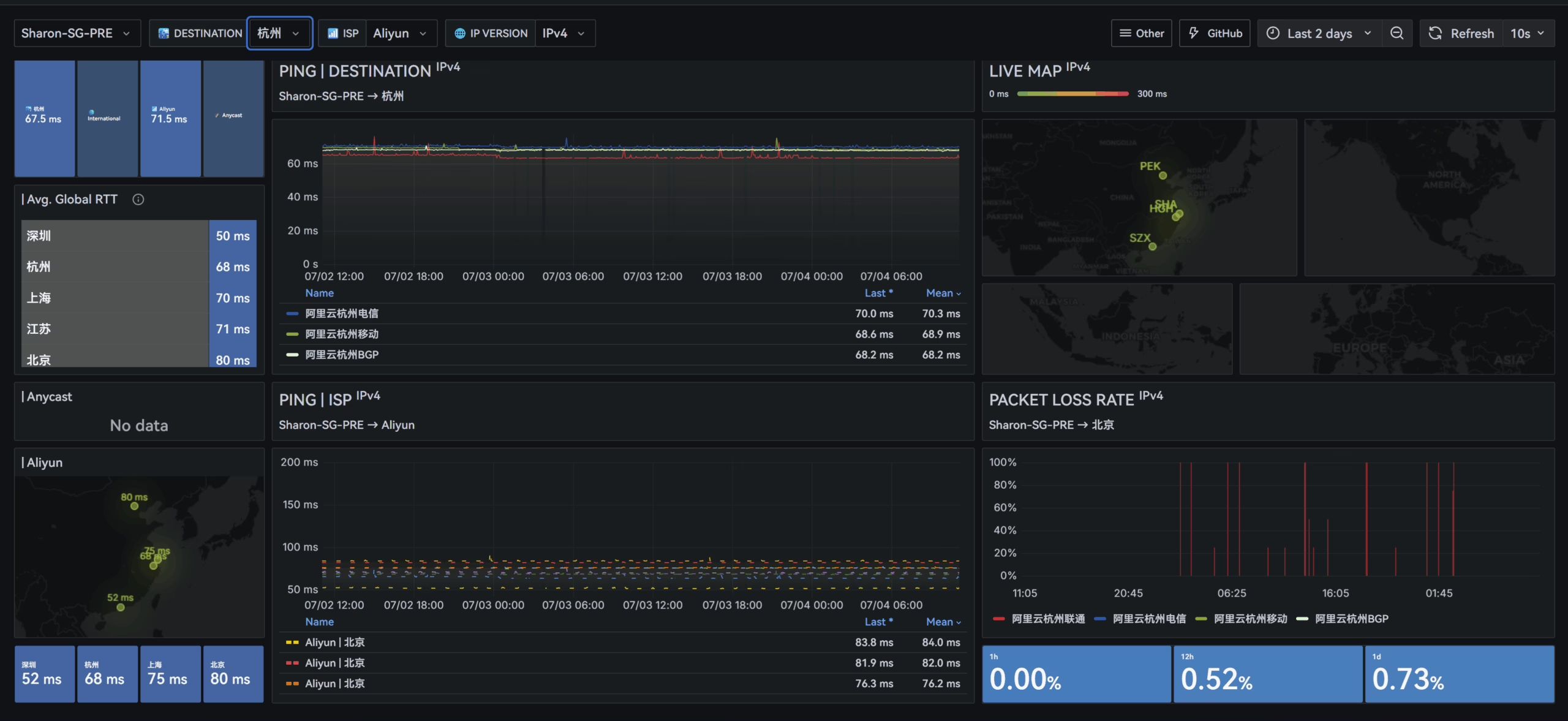Sort PING ISP legend by Name
Image resolution: width=1568 pixels, height=721 pixels.
click(320, 622)
